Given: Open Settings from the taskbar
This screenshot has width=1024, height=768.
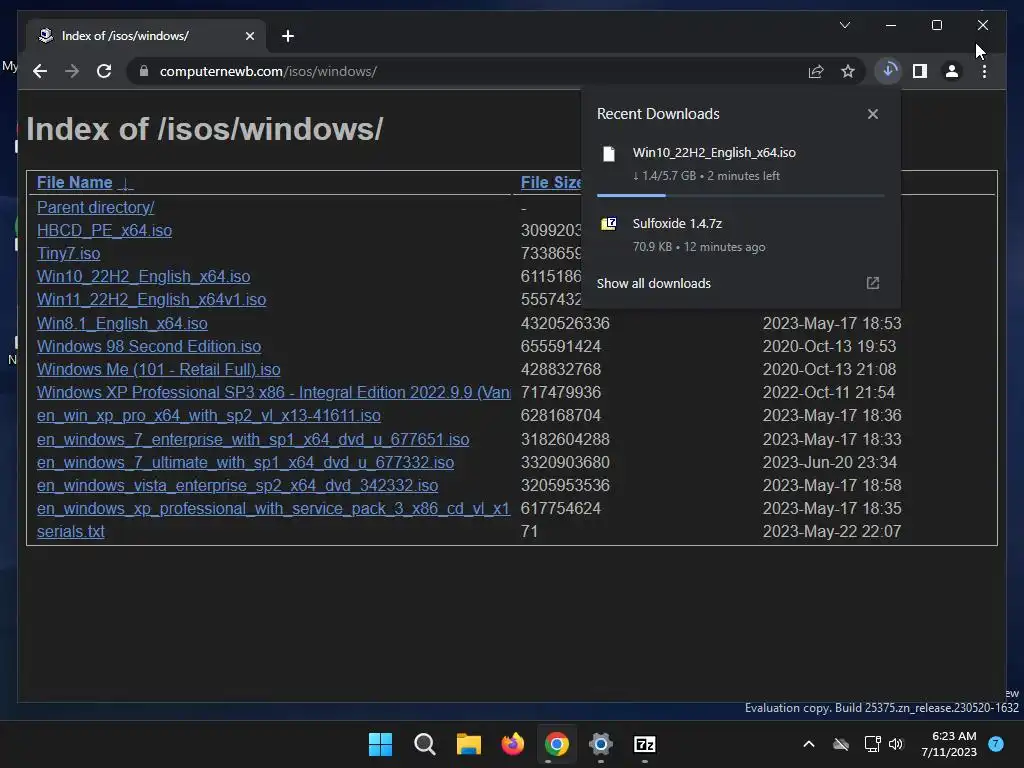Looking at the screenshot, I should click(601, 744).
